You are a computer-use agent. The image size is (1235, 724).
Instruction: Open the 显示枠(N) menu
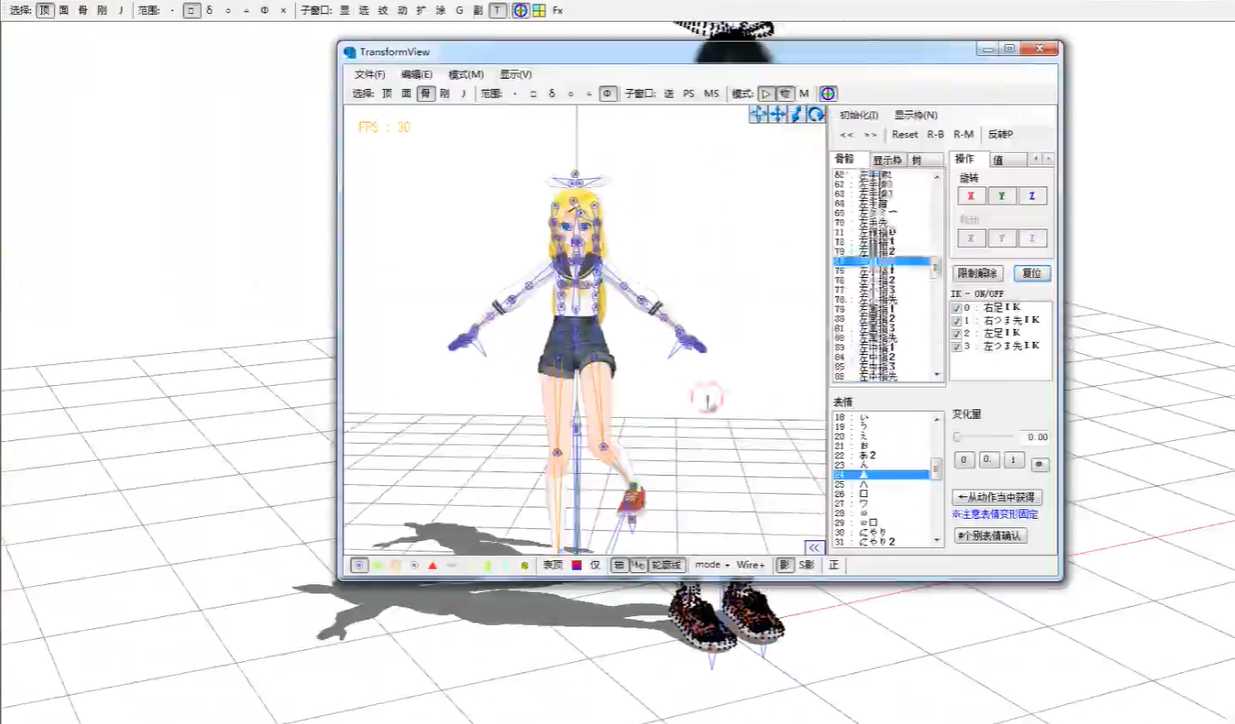click(x=916, y=116)
